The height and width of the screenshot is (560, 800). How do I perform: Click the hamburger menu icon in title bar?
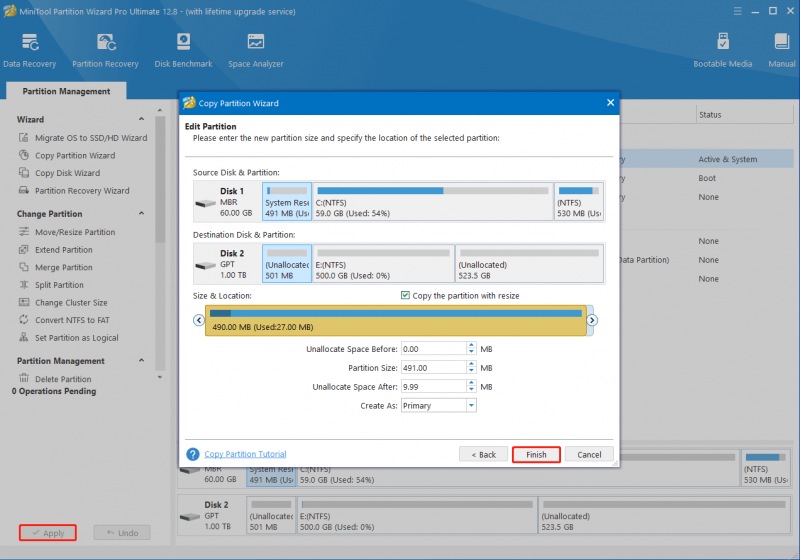pyautogui.click(x=738, y=11)
